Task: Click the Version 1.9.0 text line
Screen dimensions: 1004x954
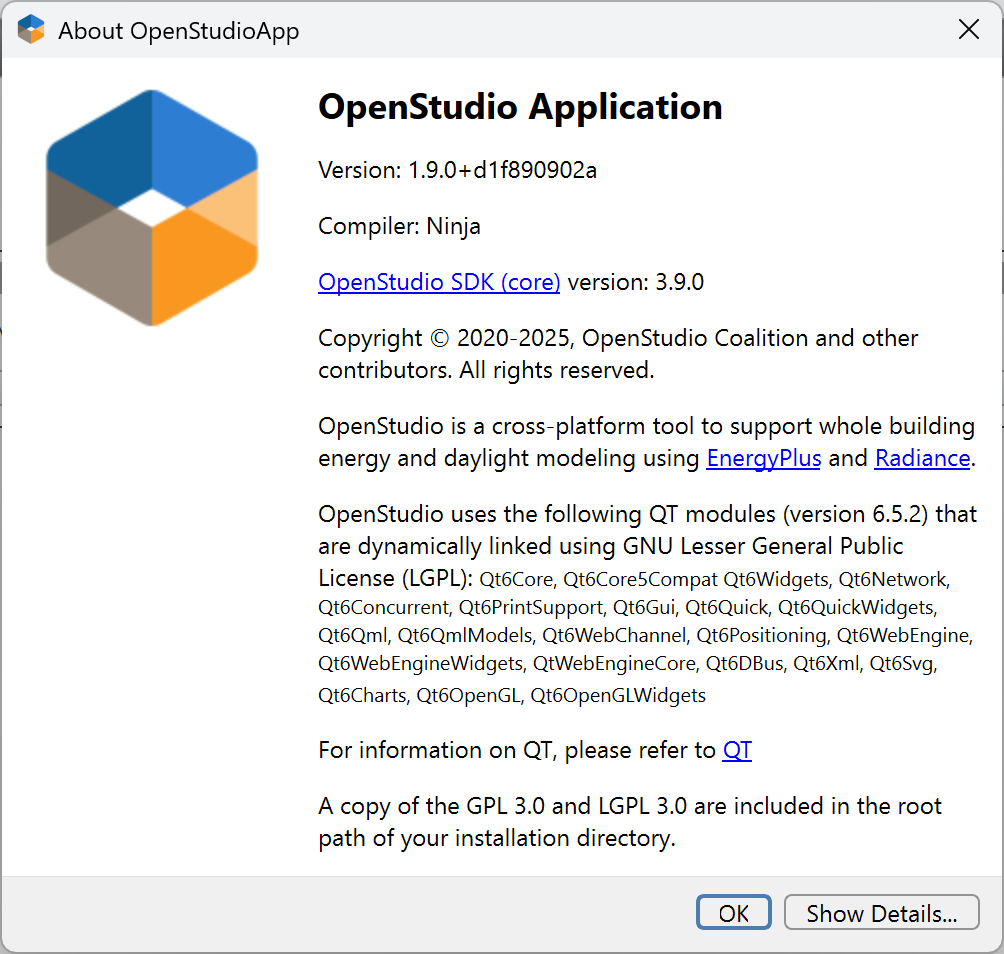Action: (457, 170)
